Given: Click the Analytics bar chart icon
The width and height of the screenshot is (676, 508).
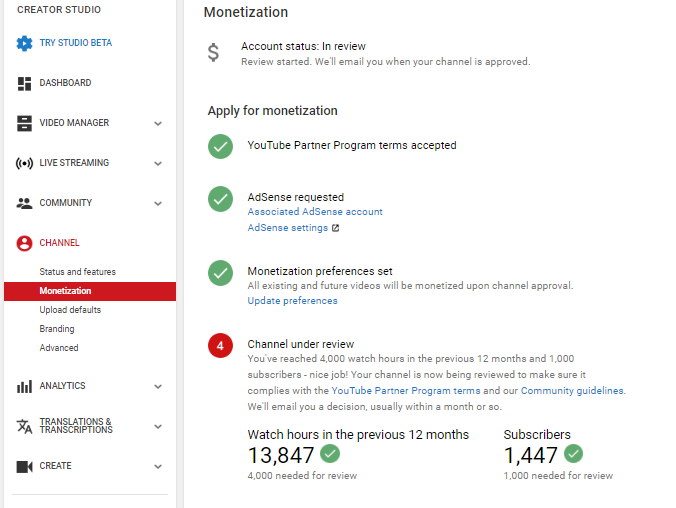Looking at the screenshot, I should tap(24, 386).
